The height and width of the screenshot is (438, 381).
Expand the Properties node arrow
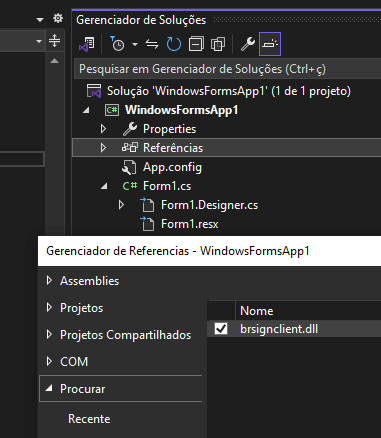tap(103, 129)
